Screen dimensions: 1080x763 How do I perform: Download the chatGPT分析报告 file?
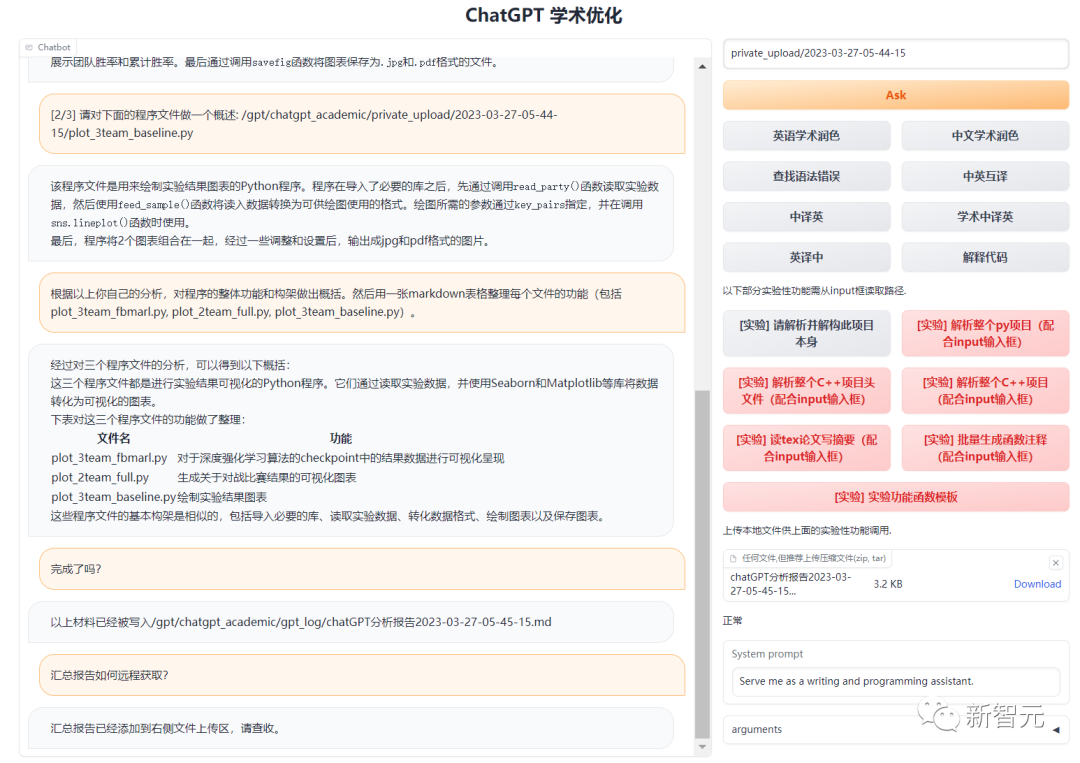point(1038,583)
